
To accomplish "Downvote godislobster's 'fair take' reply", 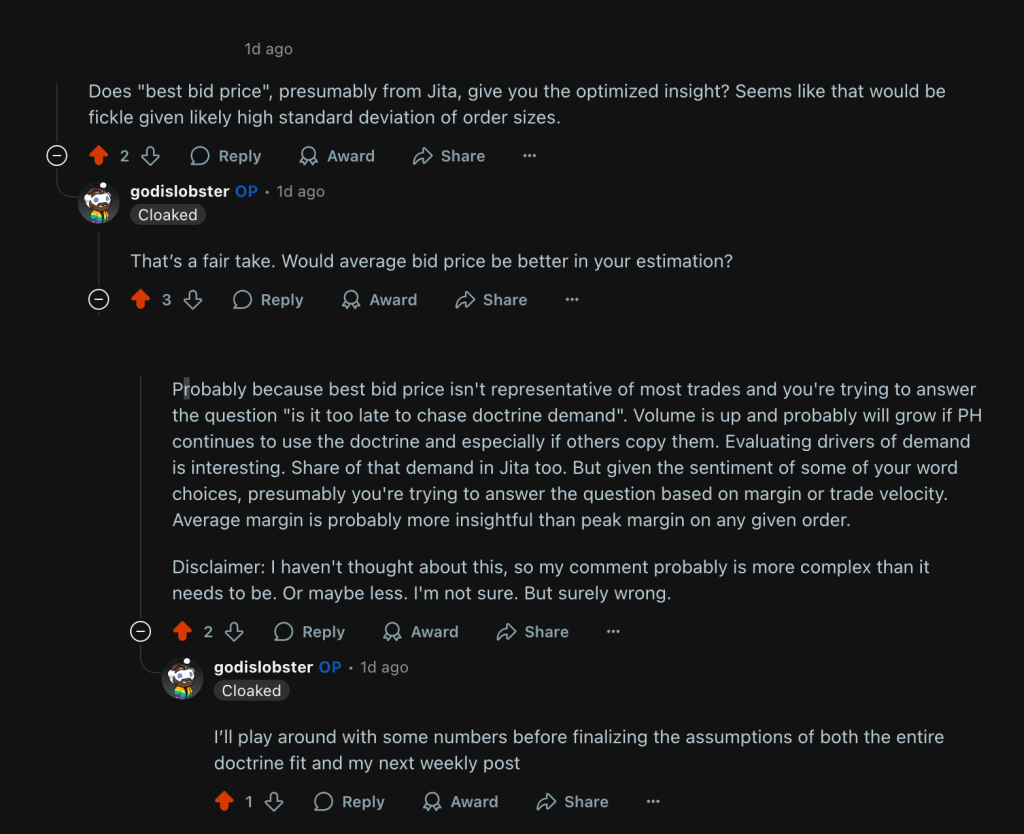I will 193,300.
